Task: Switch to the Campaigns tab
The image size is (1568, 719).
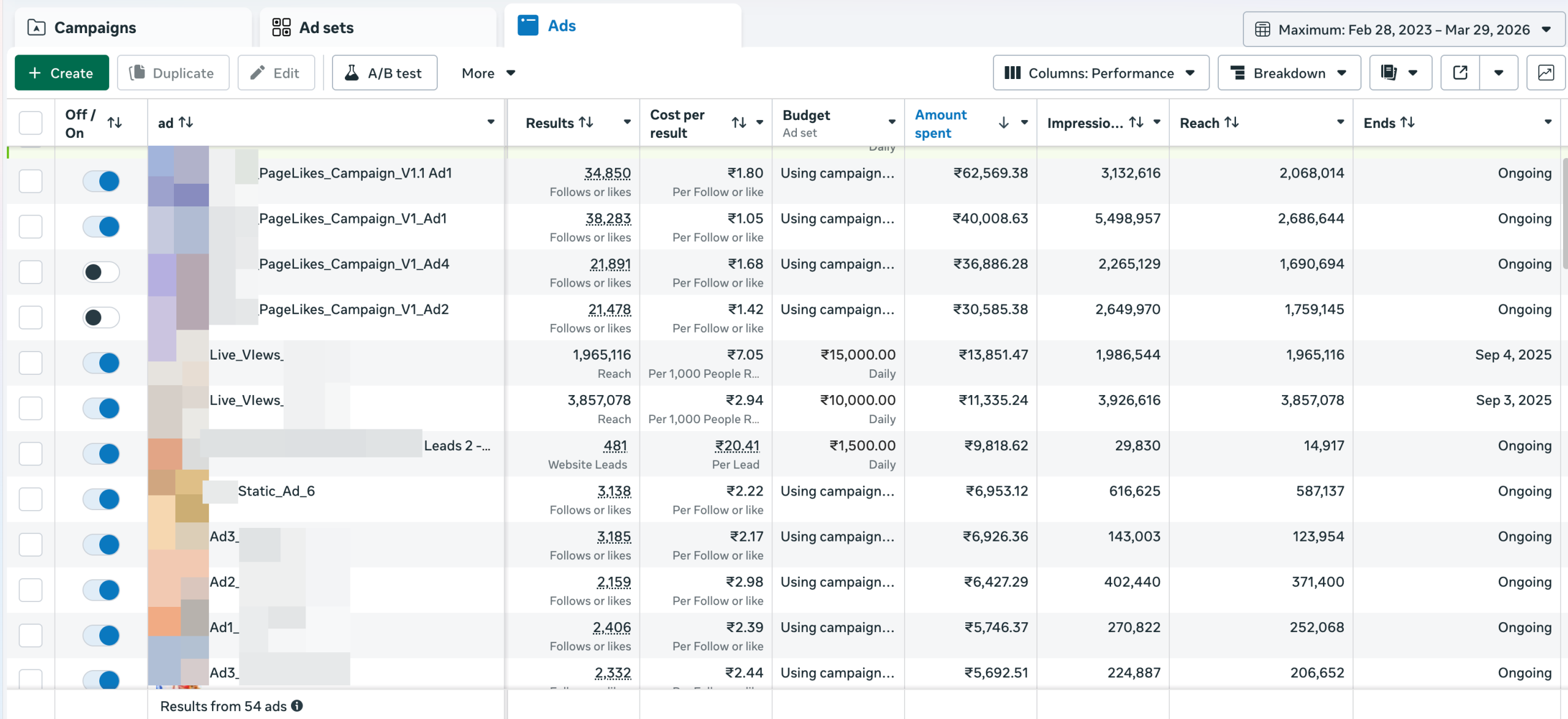Action: tap(95, 27)
